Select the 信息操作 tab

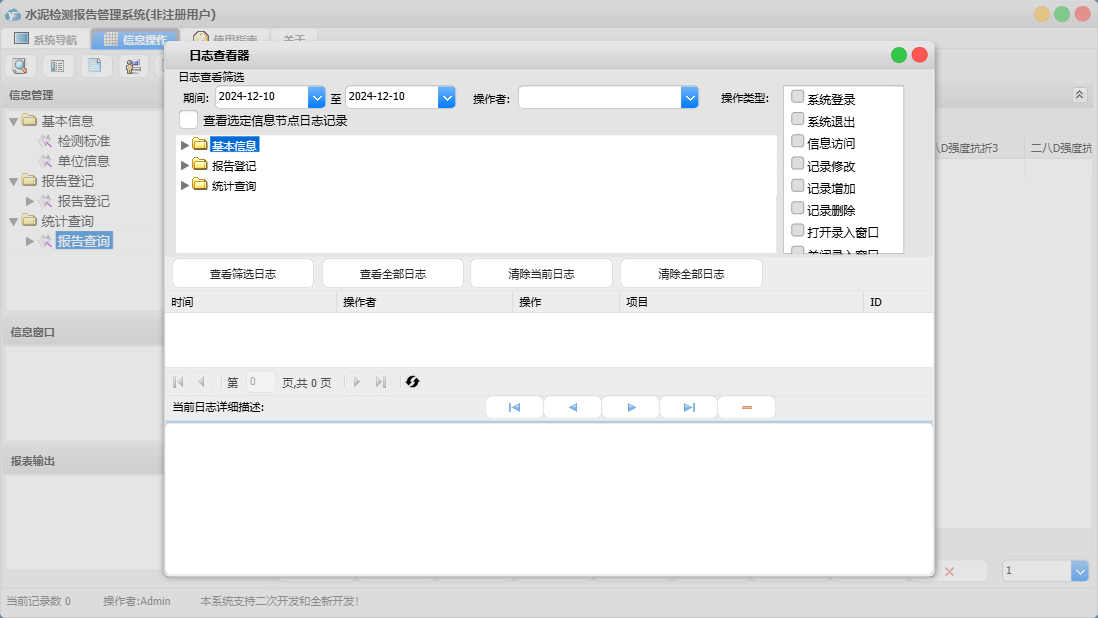coord(135,40)
